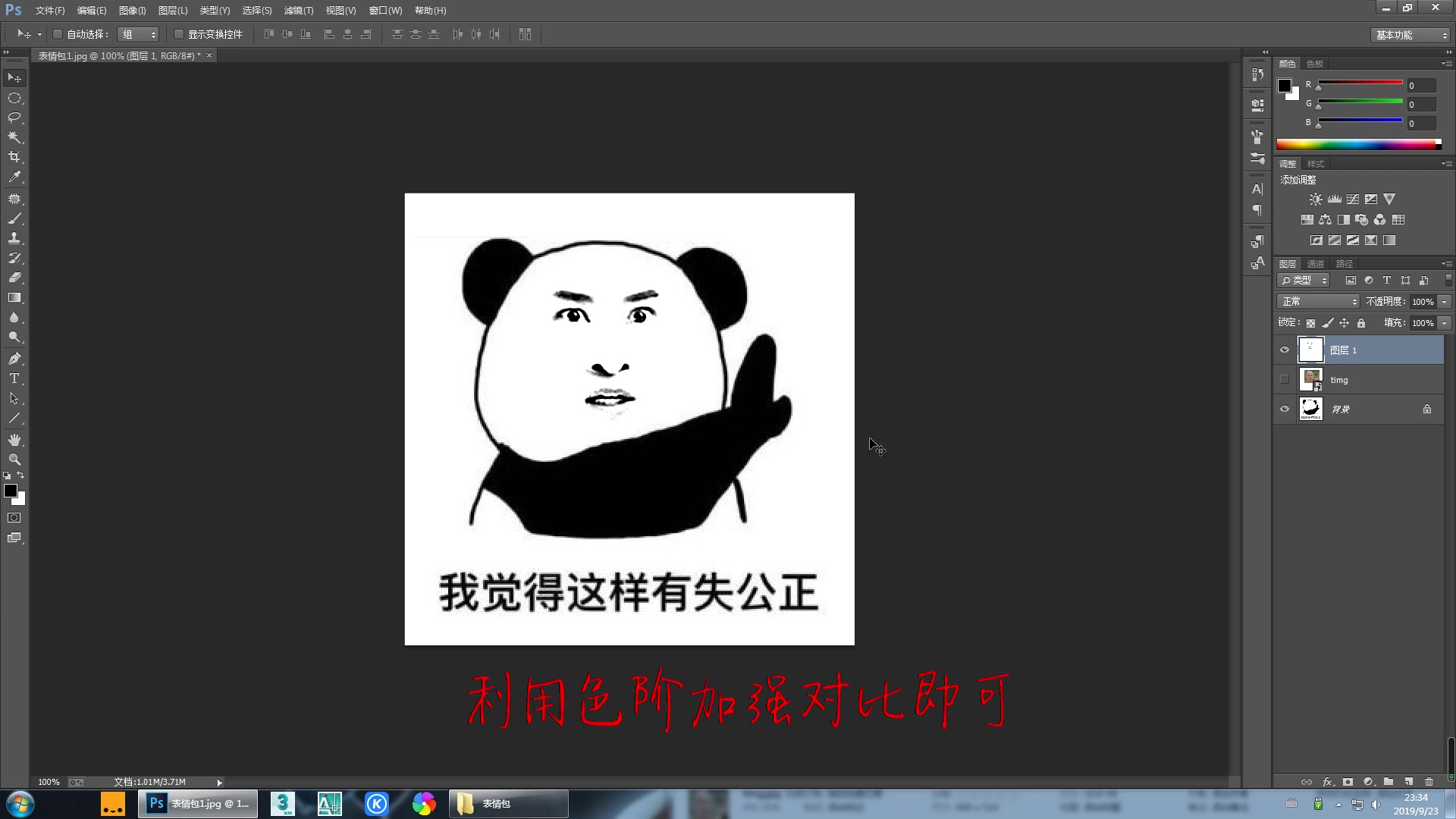Switch to the 通道 tab
The height and width of the screenshot is (819, 1456).
(1316, 264)
